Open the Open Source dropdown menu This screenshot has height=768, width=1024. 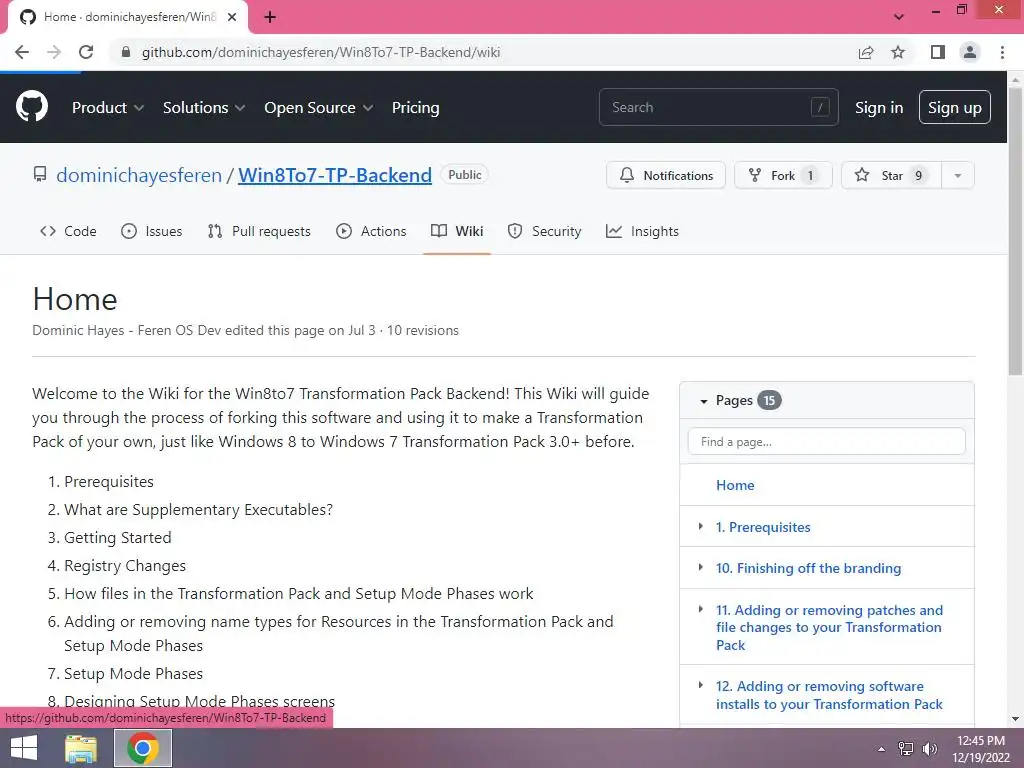[319, 108]
